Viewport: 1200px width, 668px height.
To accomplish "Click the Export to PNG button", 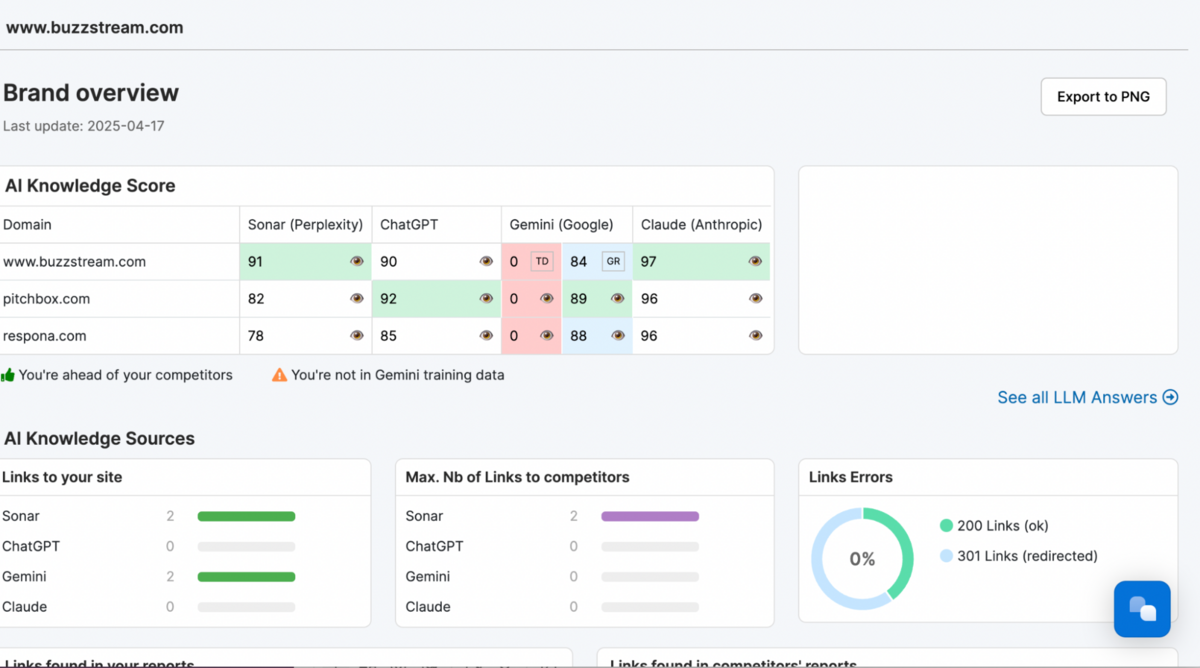I will (1103, 97).
